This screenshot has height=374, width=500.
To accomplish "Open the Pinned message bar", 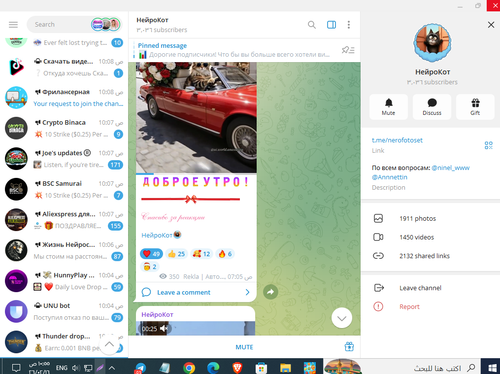I will pos(233,50).
